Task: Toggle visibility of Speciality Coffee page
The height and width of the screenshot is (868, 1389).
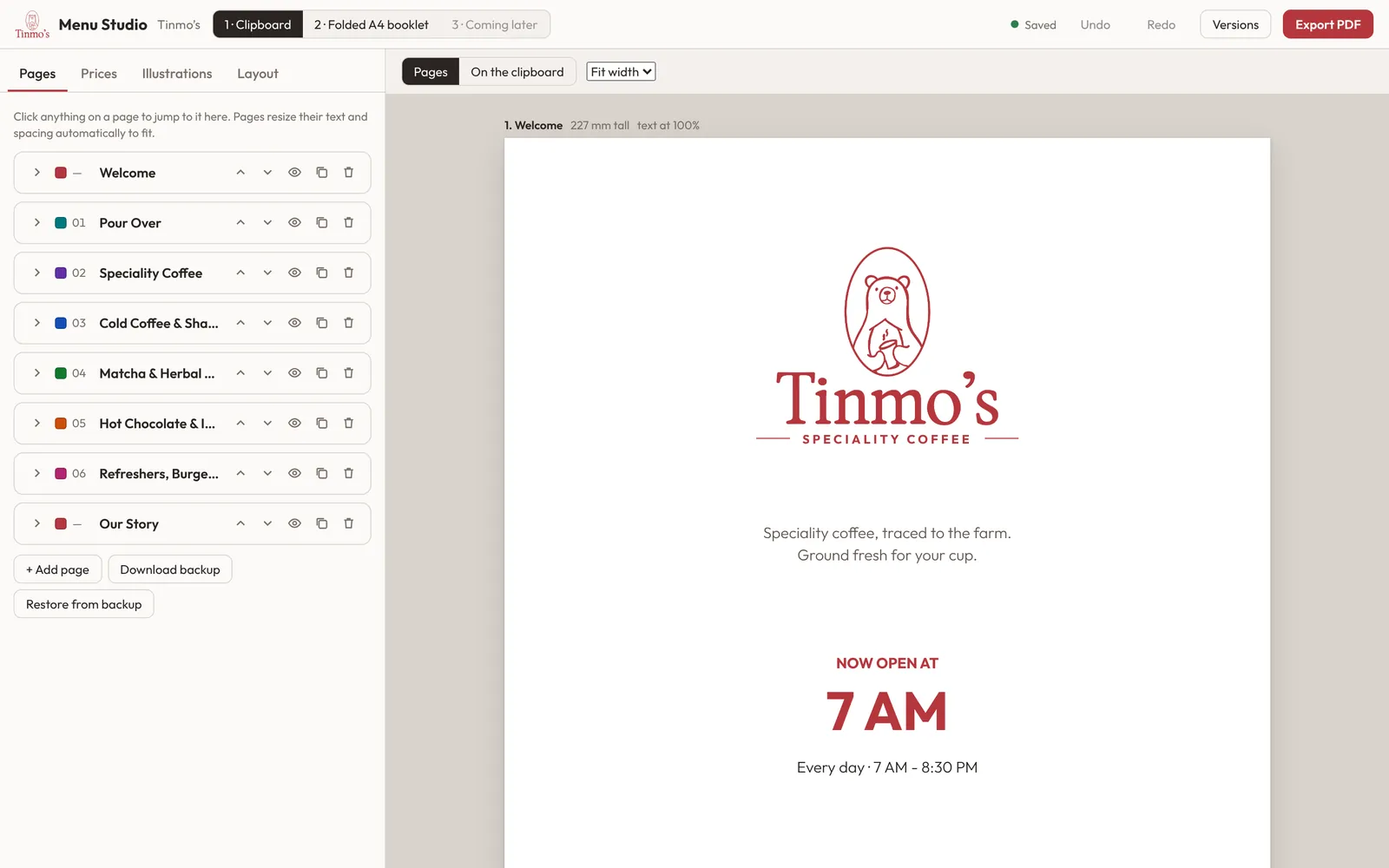Action: [x=294, y=273]
